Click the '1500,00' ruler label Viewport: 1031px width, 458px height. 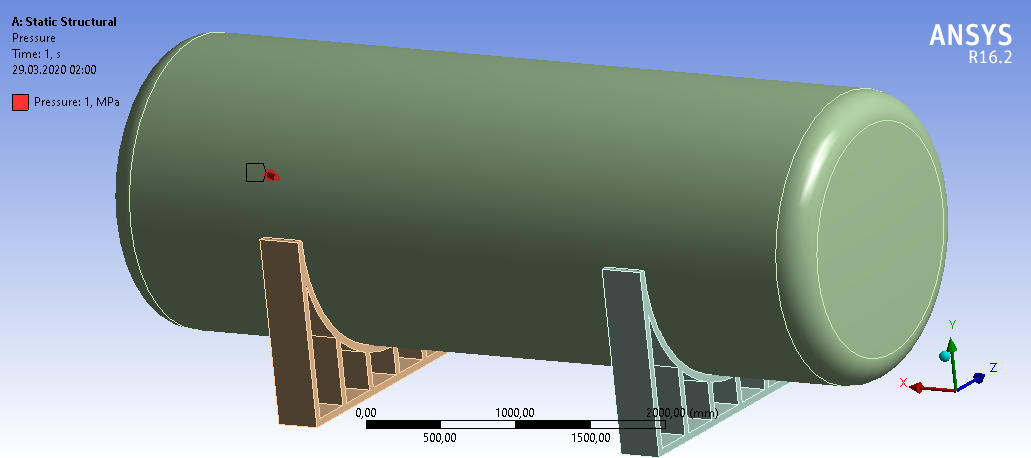[x=590, y=438]
